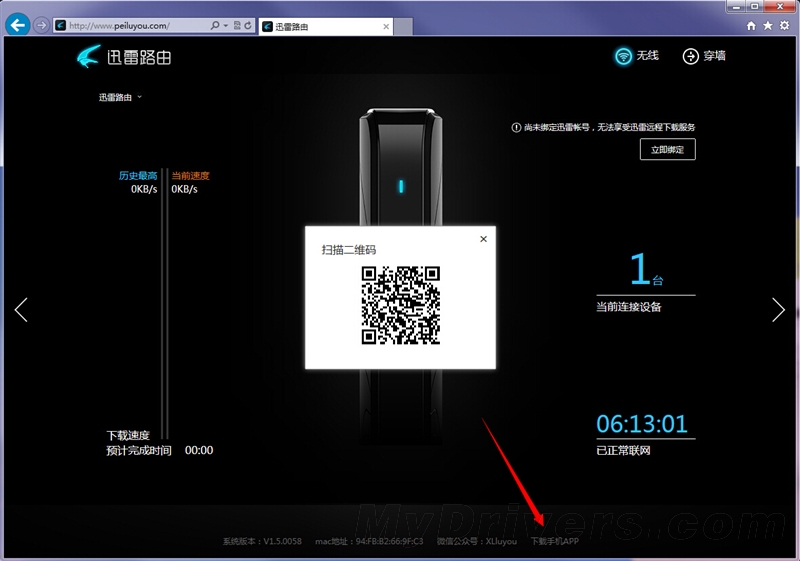Close the 扫描二维码 popup
Image resolution: width=800 pixels, height=561 pixels.
coord(484,239)
